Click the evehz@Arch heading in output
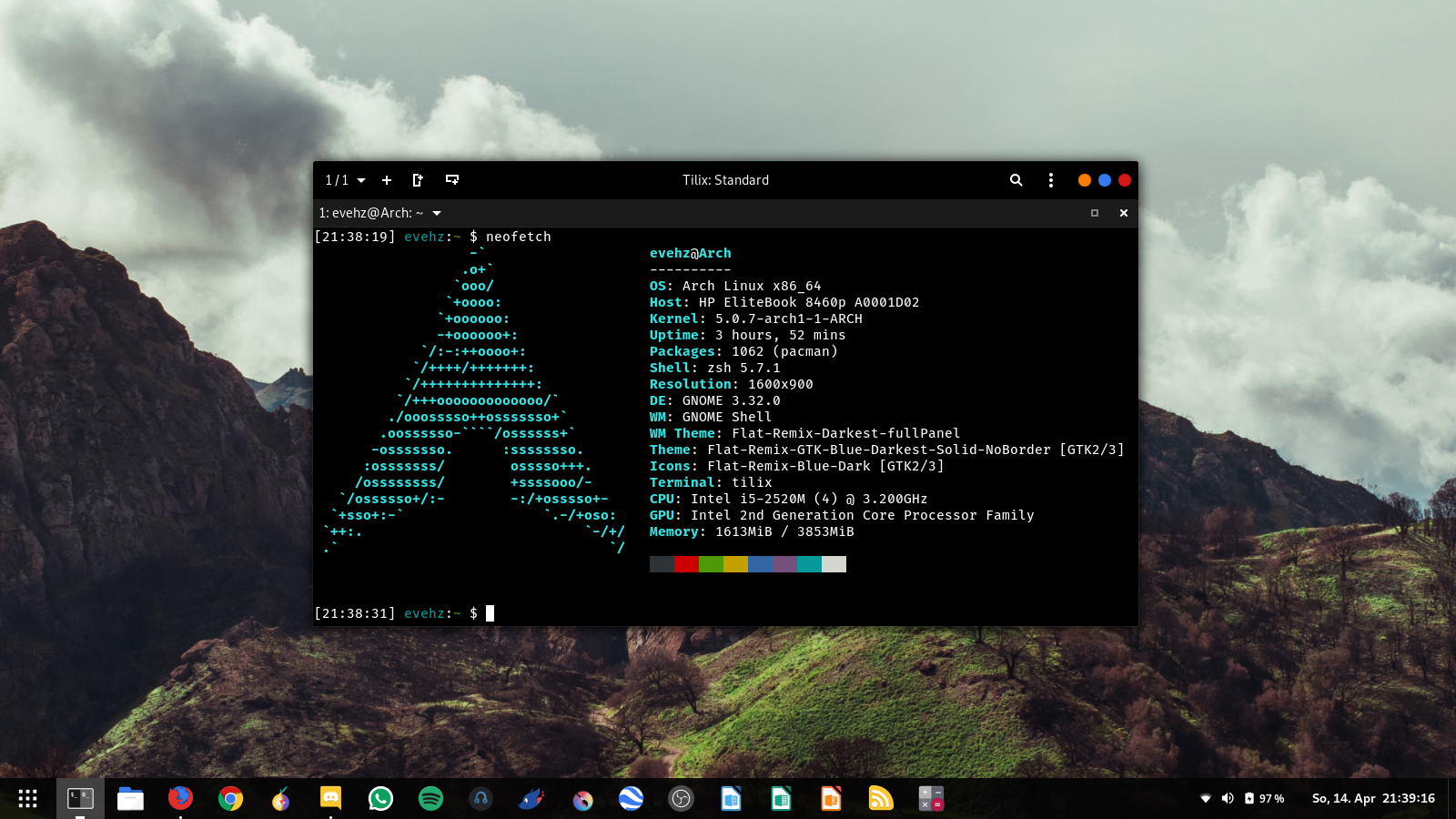The image size is (1456, 819). pyautogui.click(x=691, y=253)
